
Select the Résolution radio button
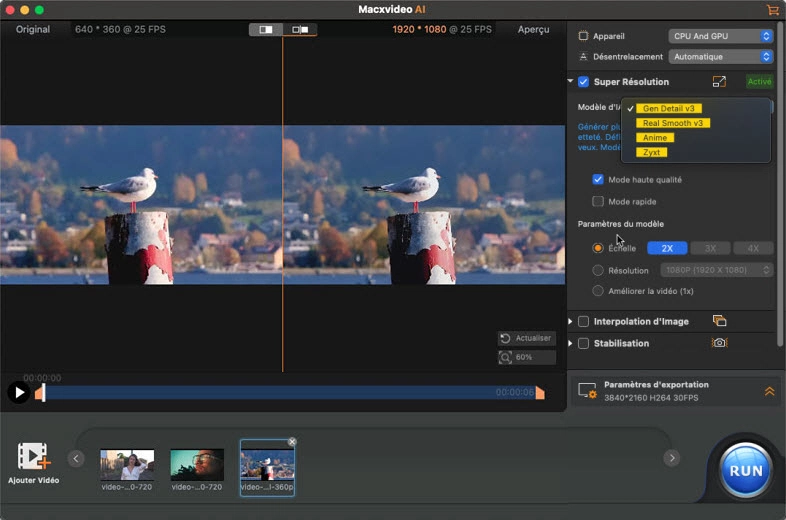[x=598, y=270]
